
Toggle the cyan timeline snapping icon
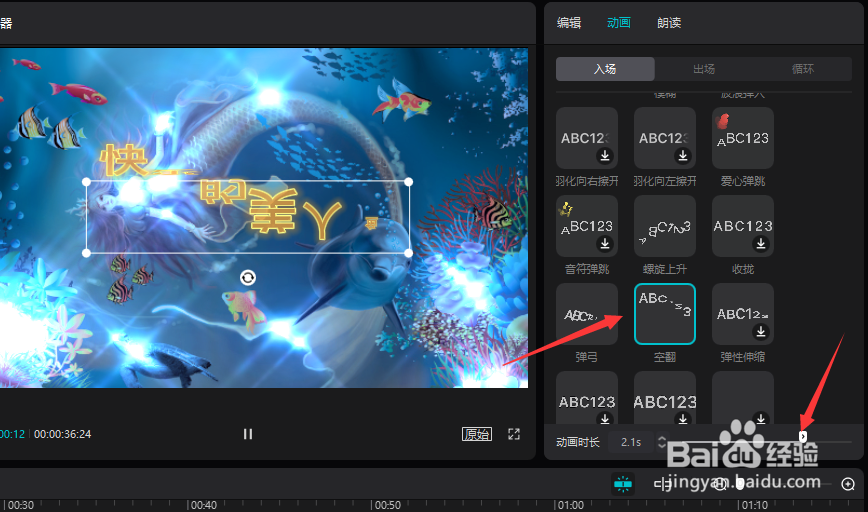tap(623, 484)
